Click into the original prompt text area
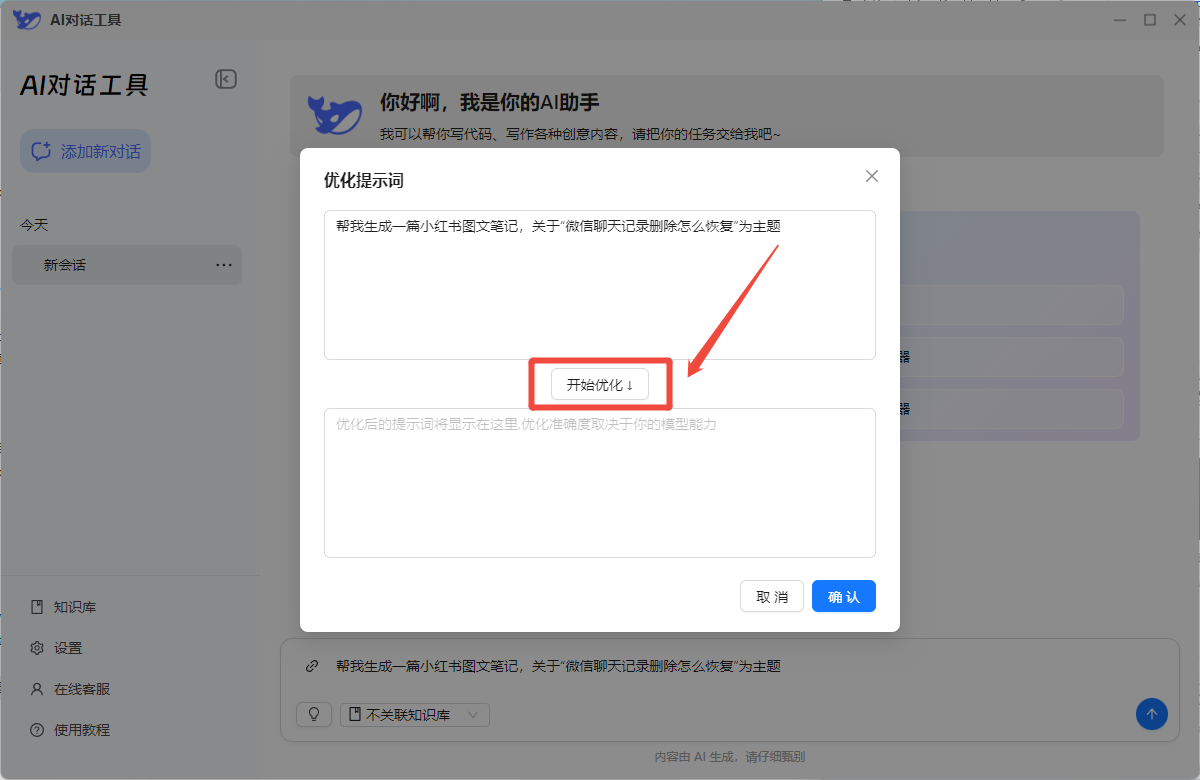 pos(600,285)
